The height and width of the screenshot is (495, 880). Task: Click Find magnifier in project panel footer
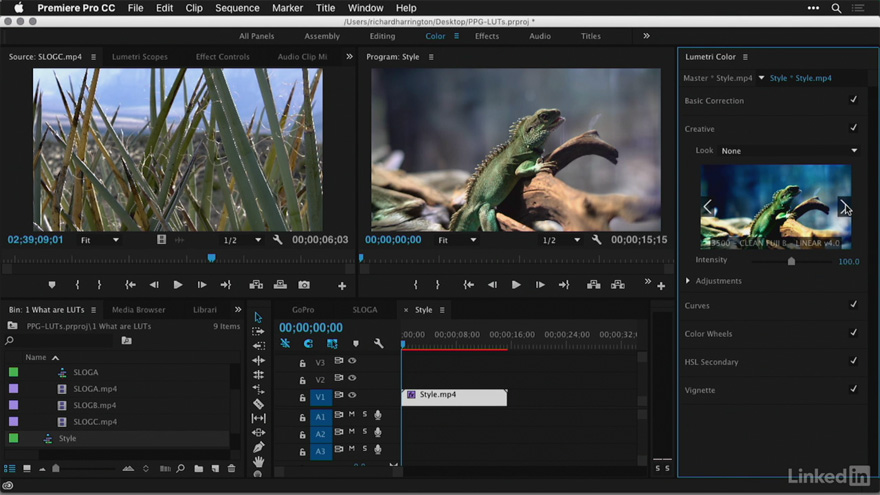[x=181, y=469]
